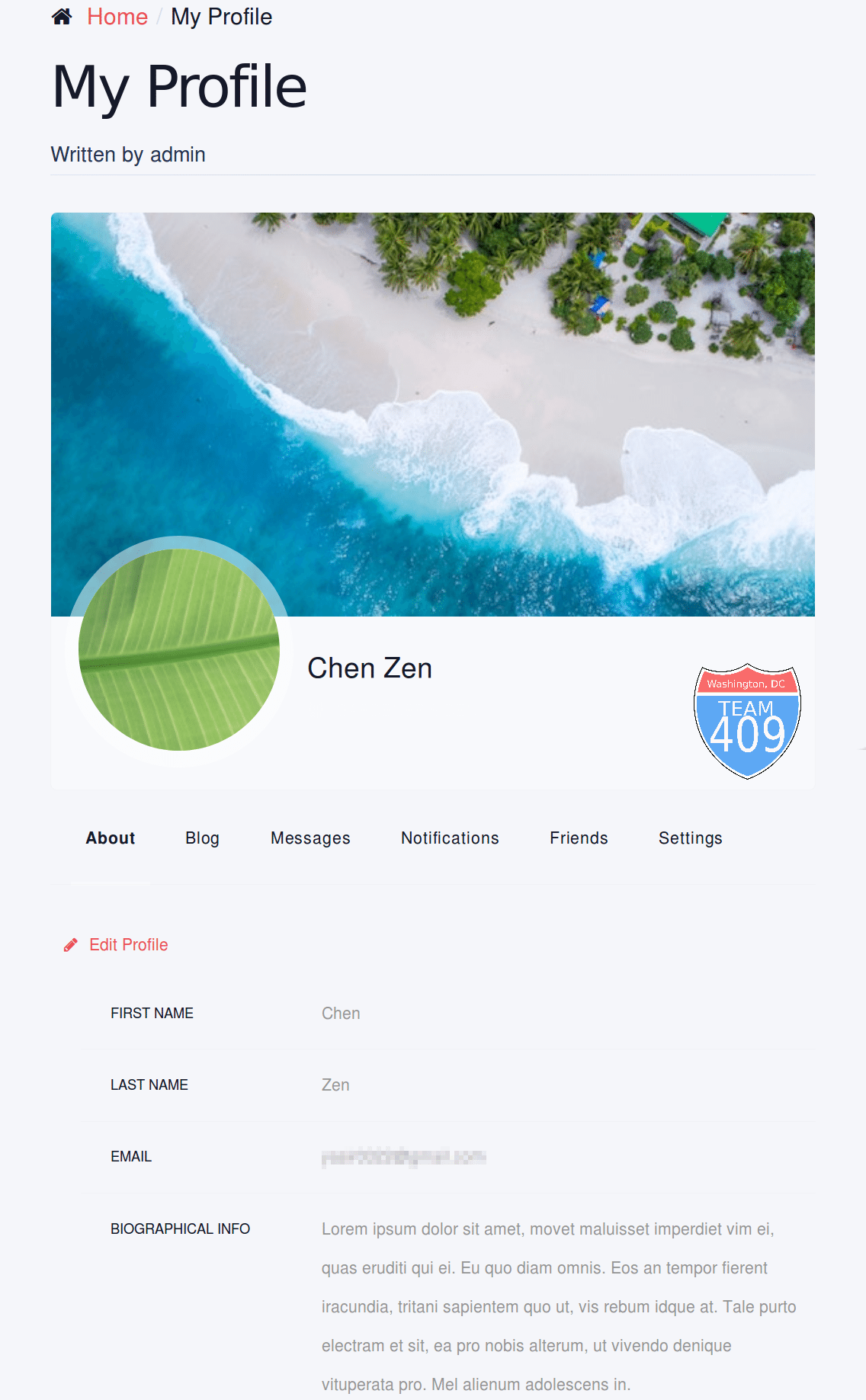Click the first name value Chen
The height and width of the screenshot is (1400, 866).
[x=341, y=1014]
